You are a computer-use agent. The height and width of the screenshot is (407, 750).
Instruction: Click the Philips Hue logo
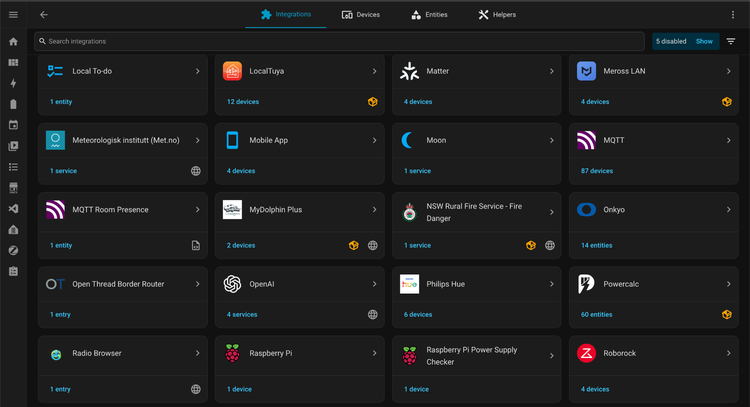409,284
